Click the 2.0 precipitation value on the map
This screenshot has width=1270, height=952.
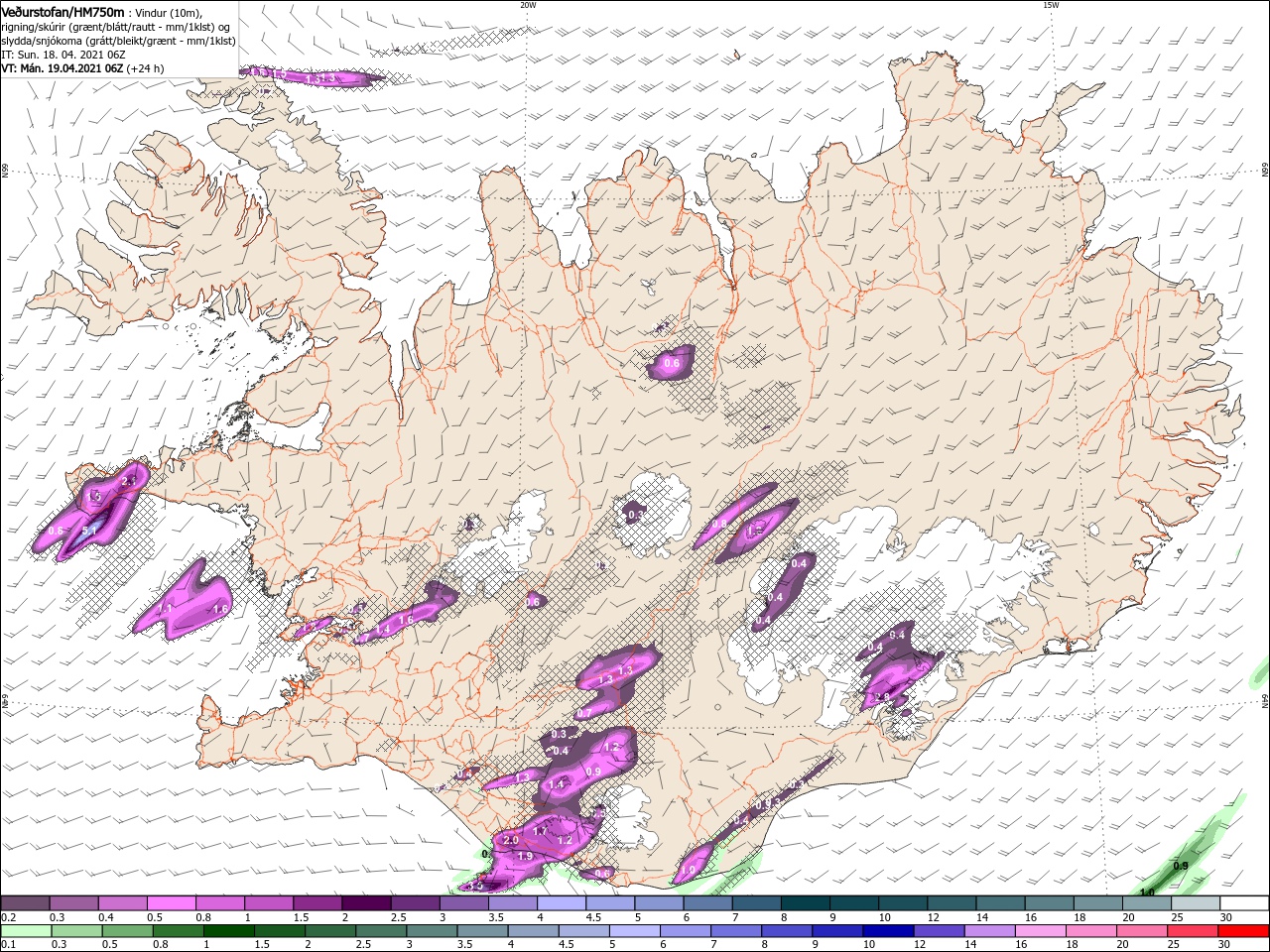click(x=511, y=840)
